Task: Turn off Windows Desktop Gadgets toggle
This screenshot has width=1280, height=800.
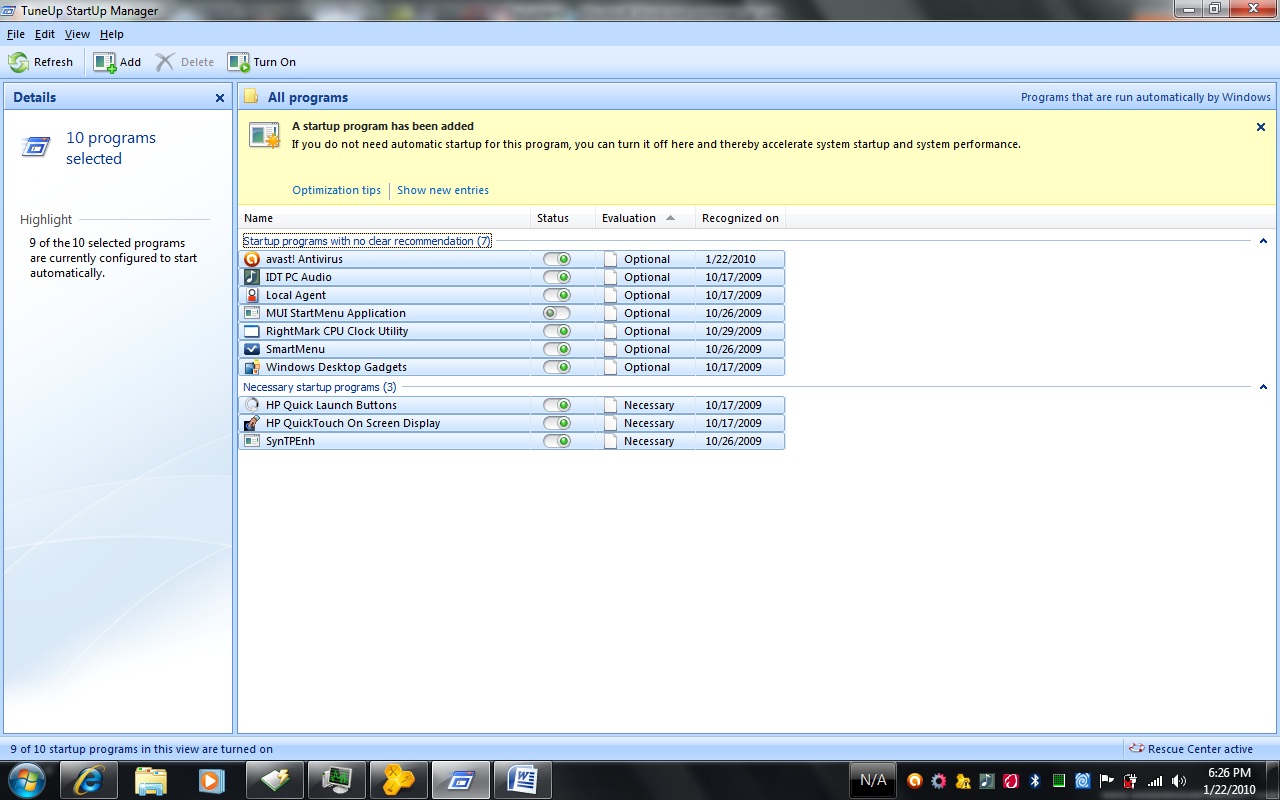Action: [x=557, y=367]
